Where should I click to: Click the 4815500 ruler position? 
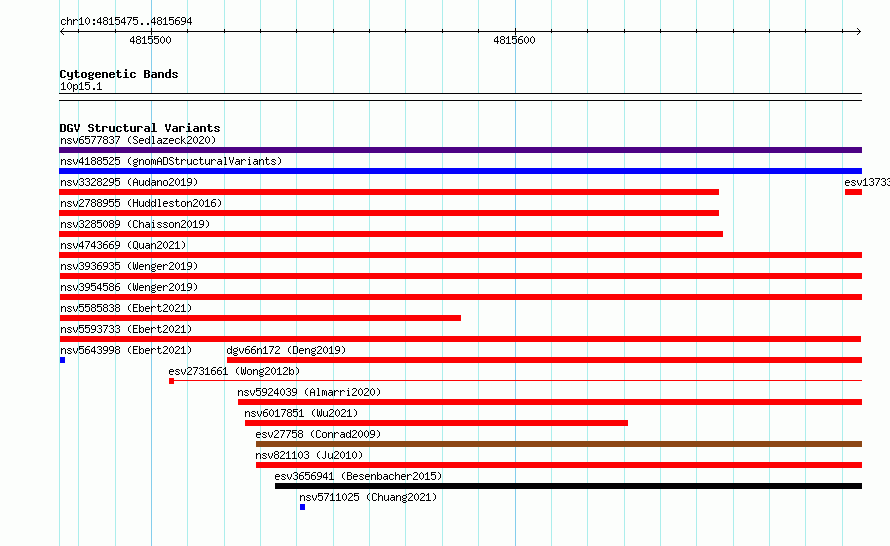[150, 40]
